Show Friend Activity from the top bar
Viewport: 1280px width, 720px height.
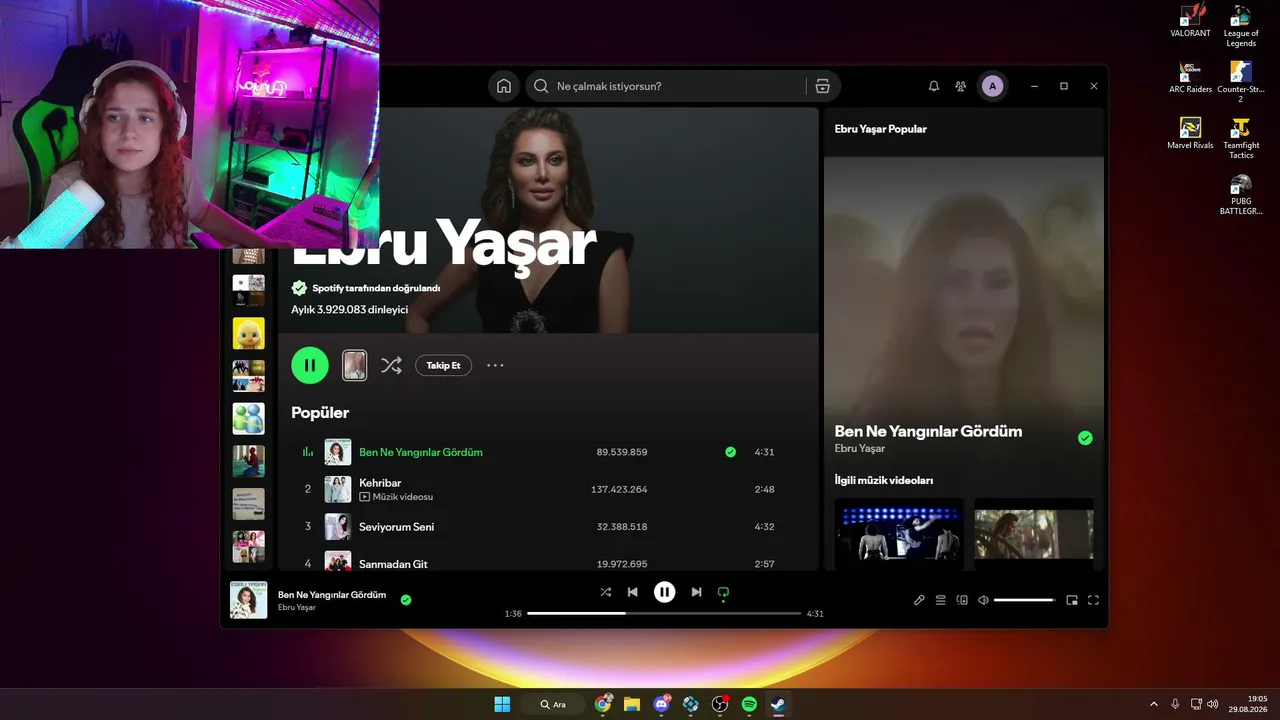[x=961, y=86]
